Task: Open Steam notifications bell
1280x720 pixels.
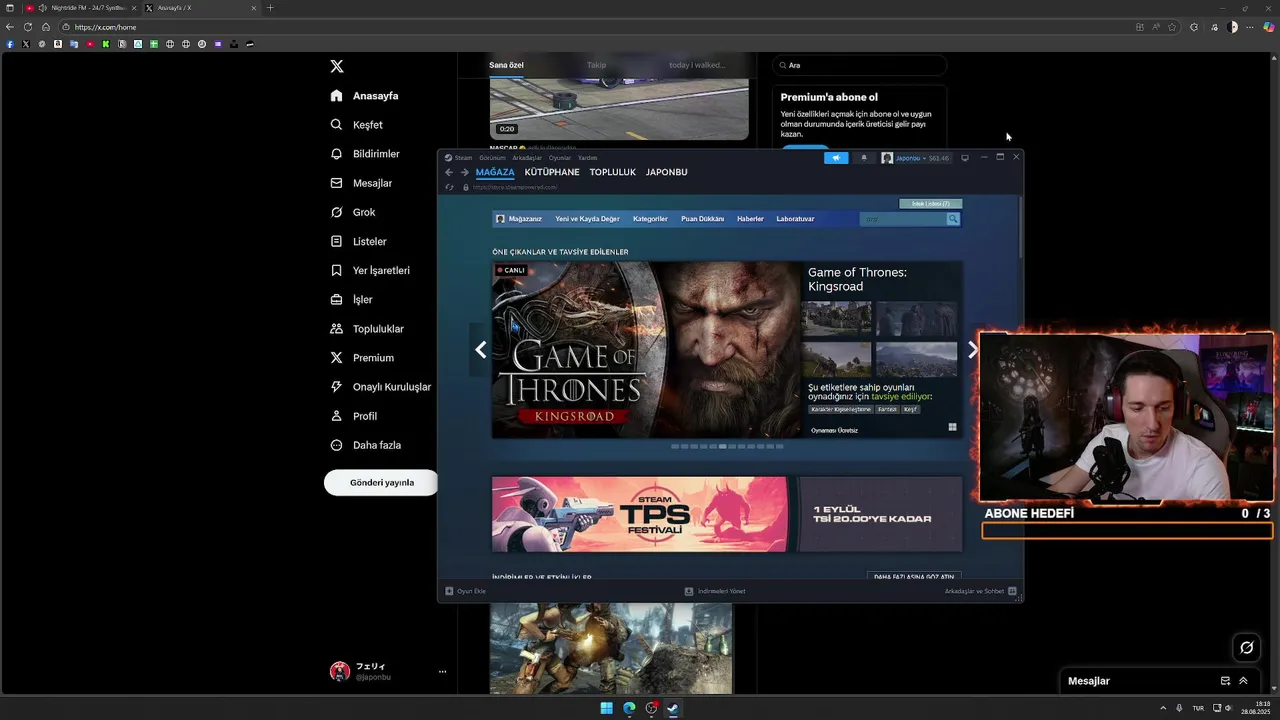Action: pyautogui.click(x=864, y=158)
